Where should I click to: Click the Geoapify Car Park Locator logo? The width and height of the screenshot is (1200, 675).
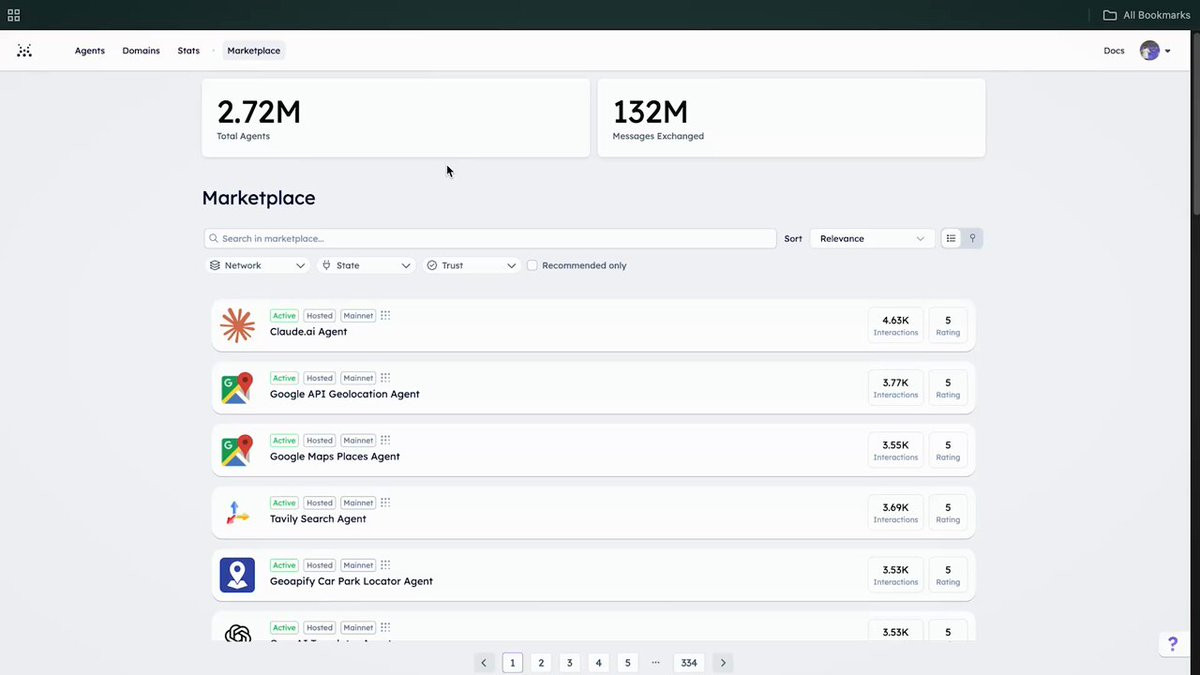tap(238, 575)
